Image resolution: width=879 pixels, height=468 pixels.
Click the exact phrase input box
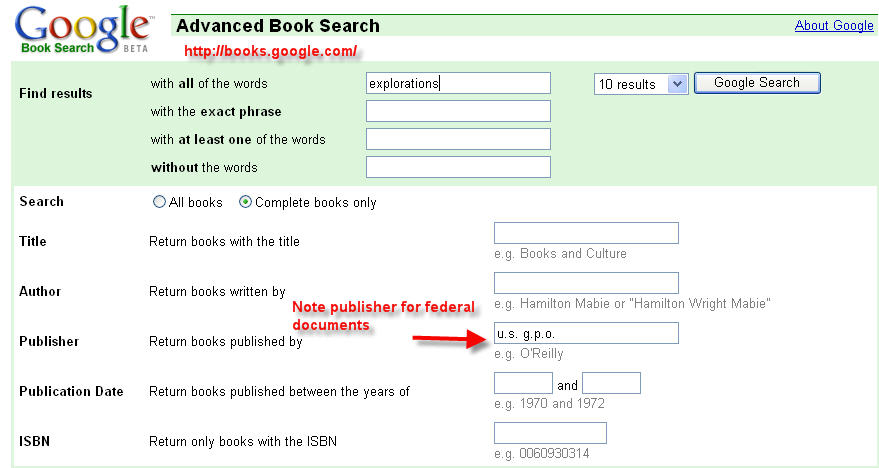458,111
